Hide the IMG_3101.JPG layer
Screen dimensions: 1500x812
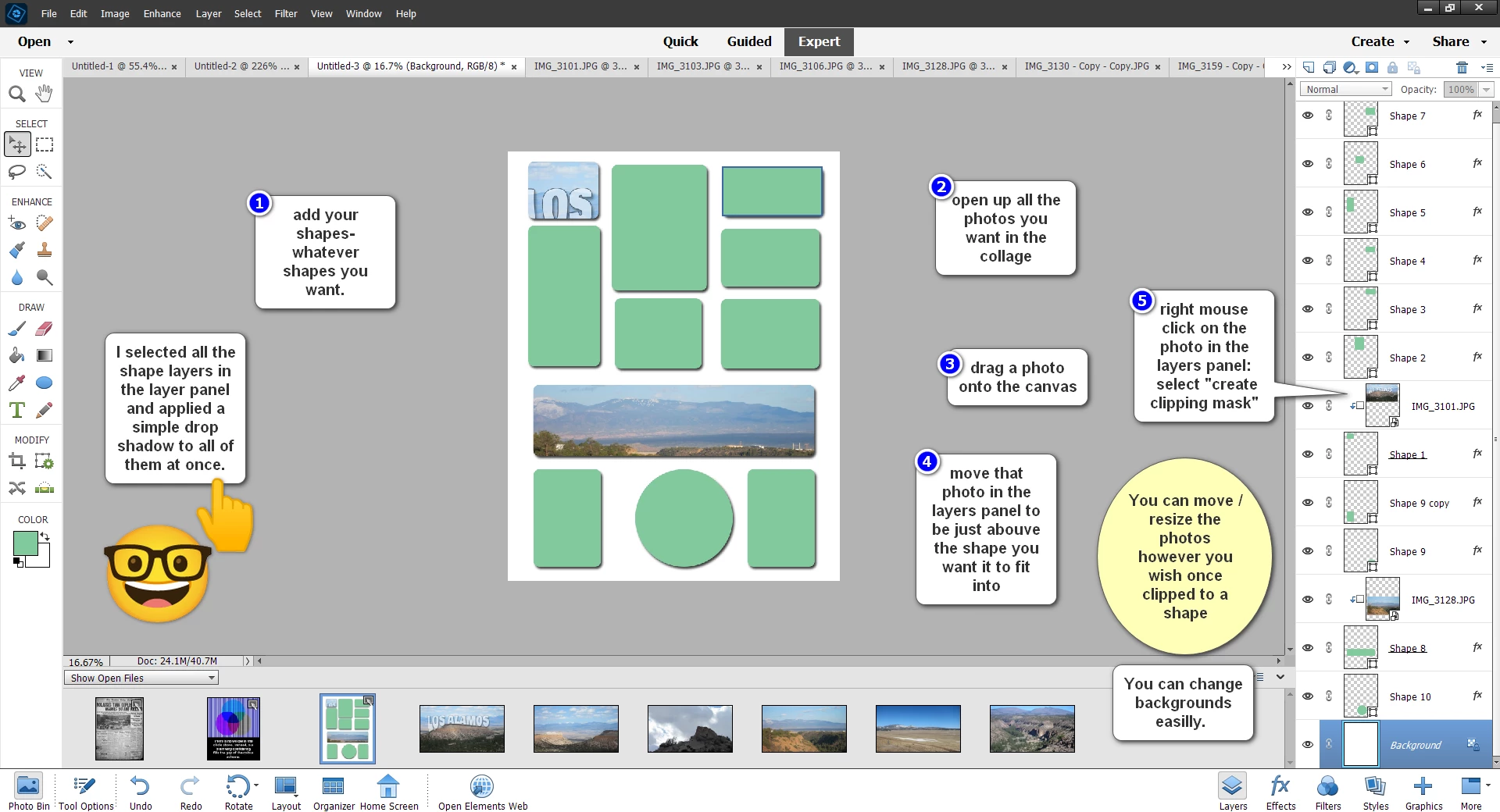1308,406
